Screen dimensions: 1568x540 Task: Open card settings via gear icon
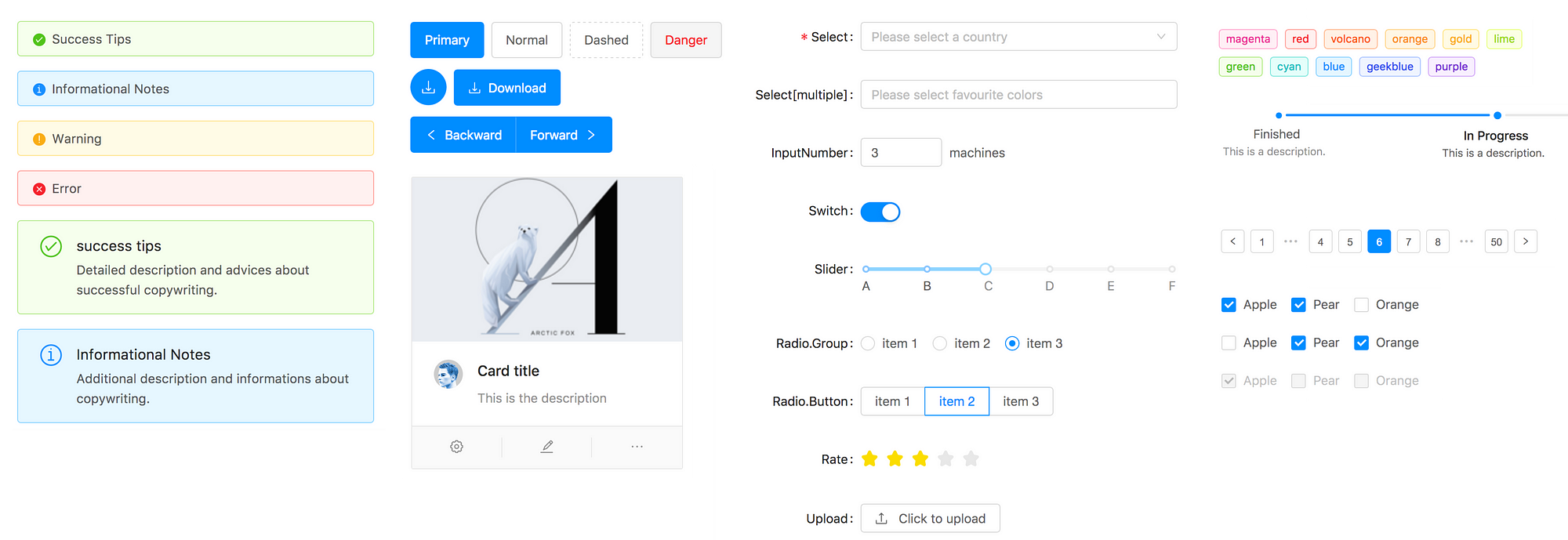pos(456,447)
